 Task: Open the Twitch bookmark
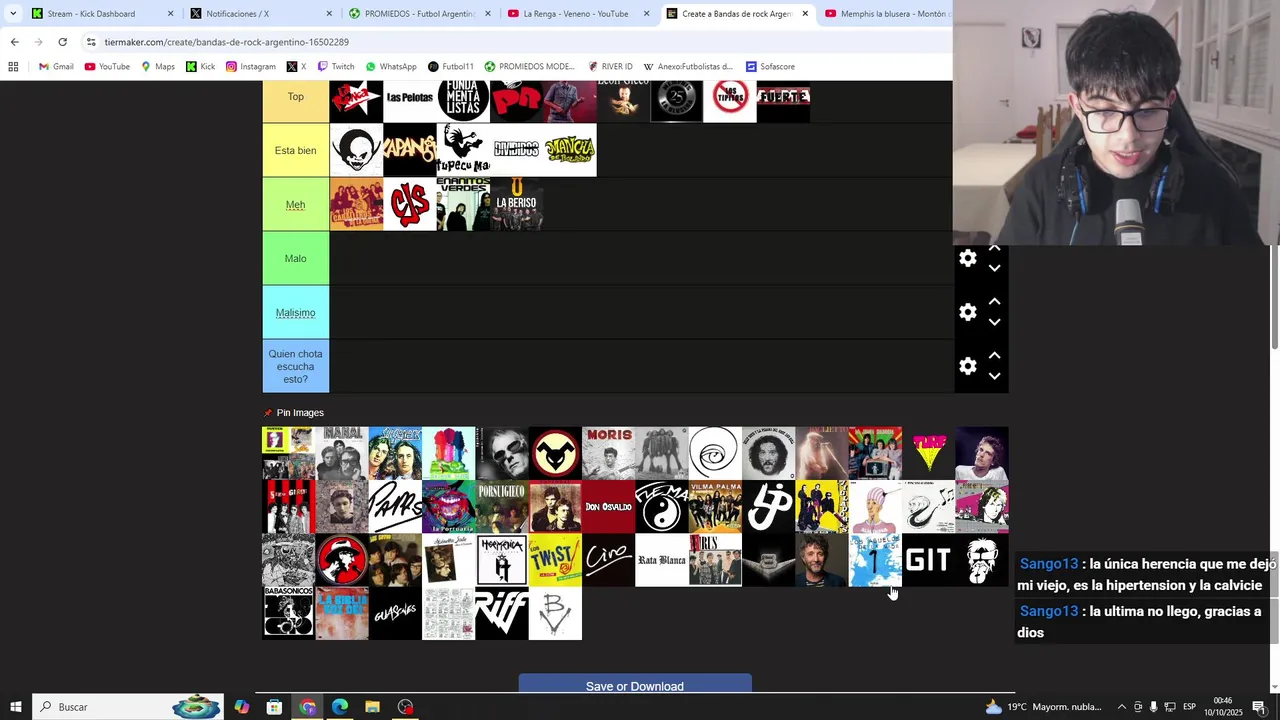click(335, 67)
